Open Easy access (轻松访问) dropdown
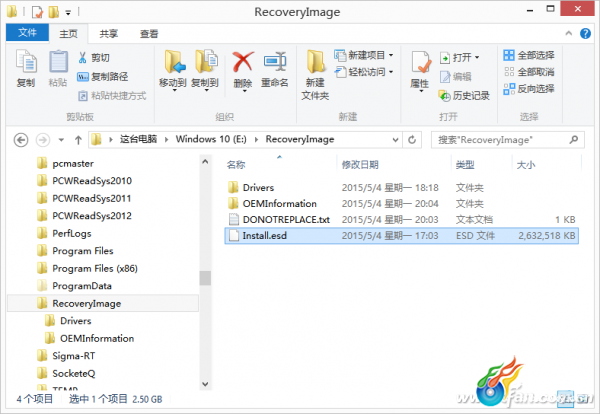The width and height of the screenshot is (600, 414). pos(364,72)
